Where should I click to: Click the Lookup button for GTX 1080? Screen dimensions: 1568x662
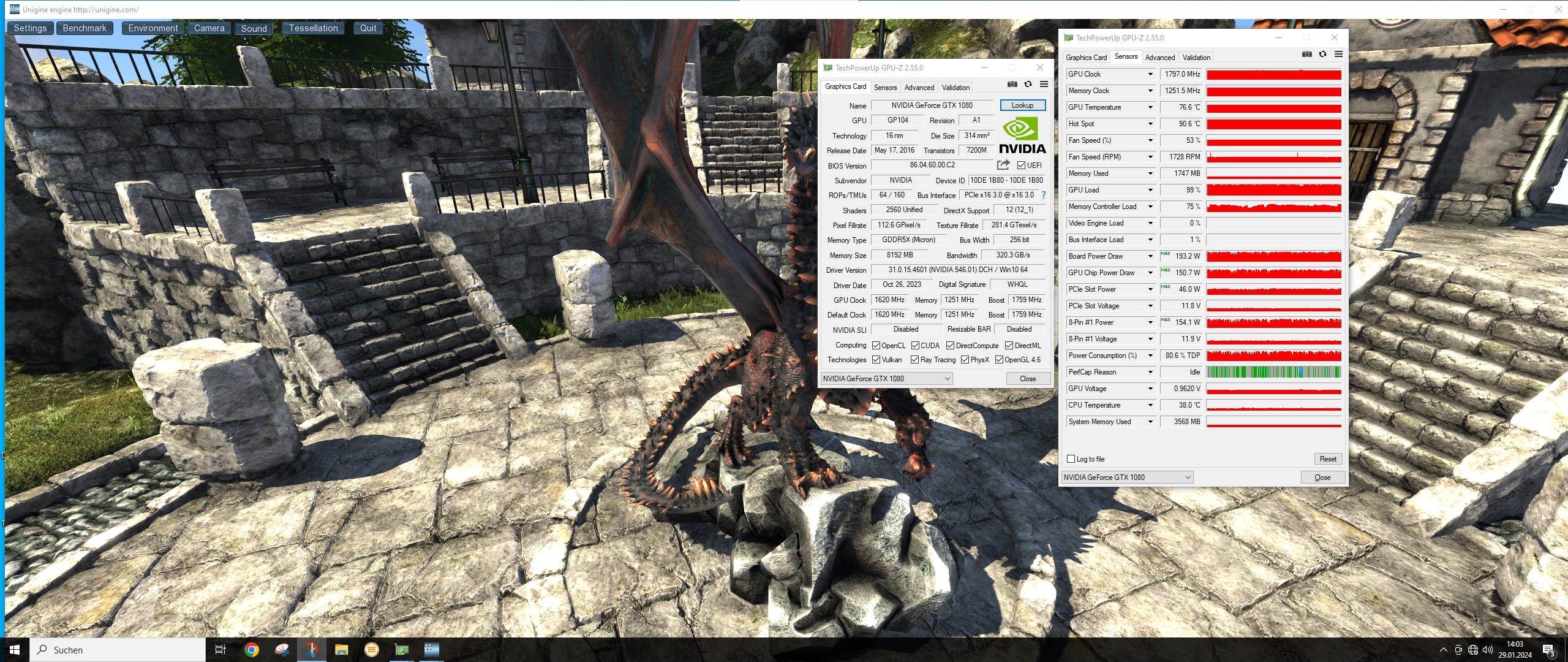[1022, 105]
